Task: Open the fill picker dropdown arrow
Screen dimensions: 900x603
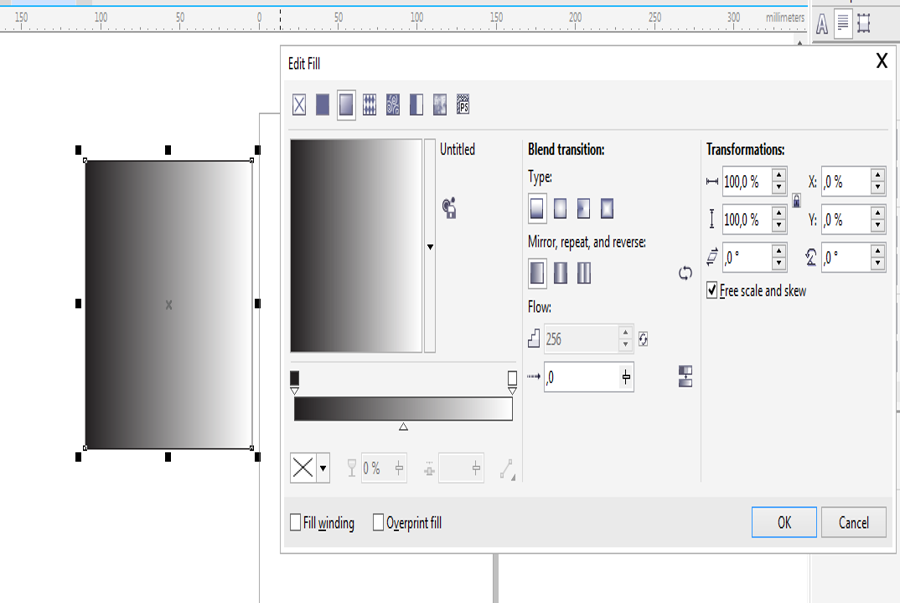Action: tap(430, 246)
